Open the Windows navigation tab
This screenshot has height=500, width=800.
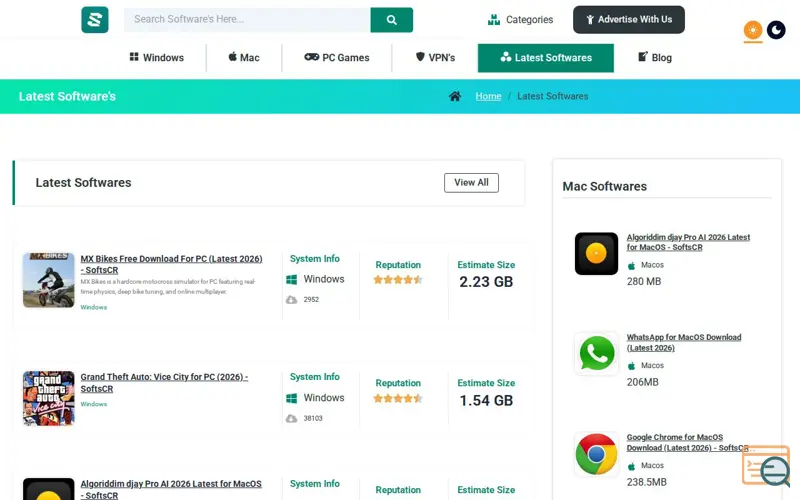coord(157,58)
